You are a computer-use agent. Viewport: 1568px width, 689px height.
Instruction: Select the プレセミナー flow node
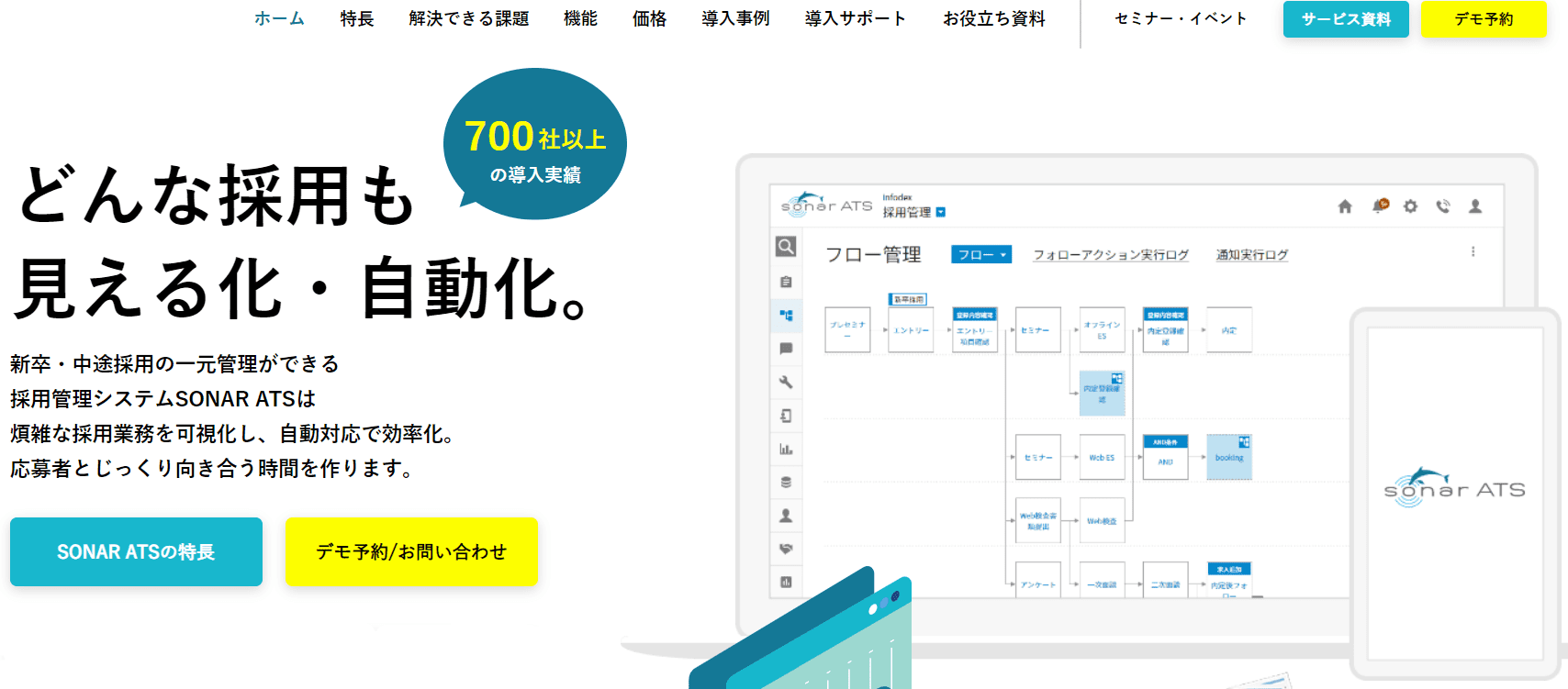pyautogui.click(x=847, y=329)
